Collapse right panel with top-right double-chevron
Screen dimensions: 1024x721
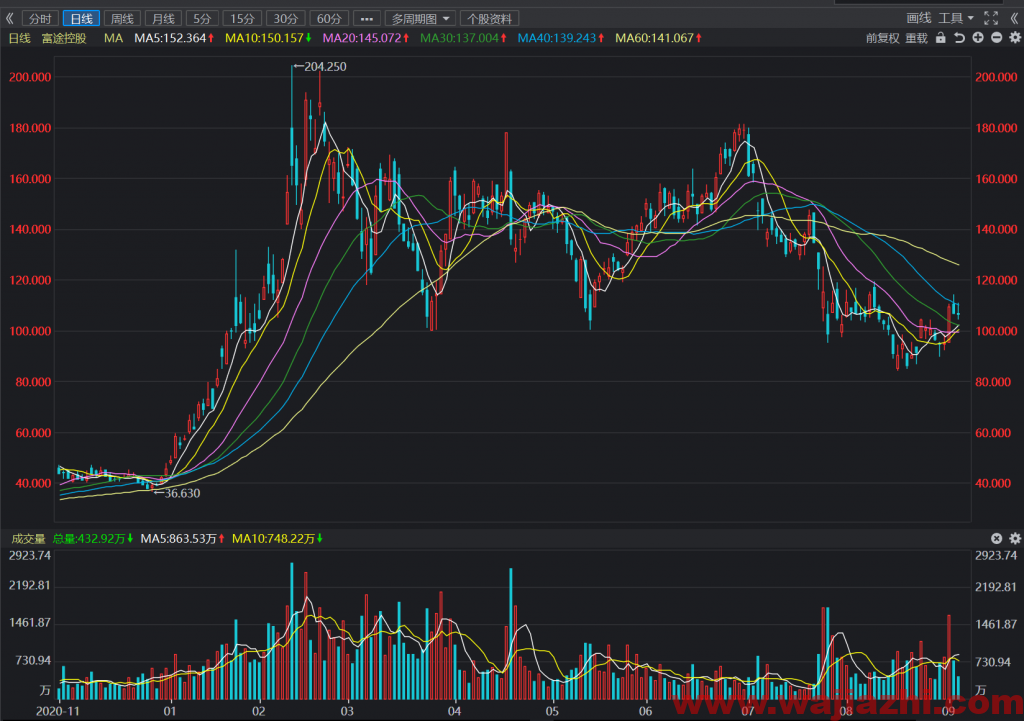click(x=1014, y=18)
